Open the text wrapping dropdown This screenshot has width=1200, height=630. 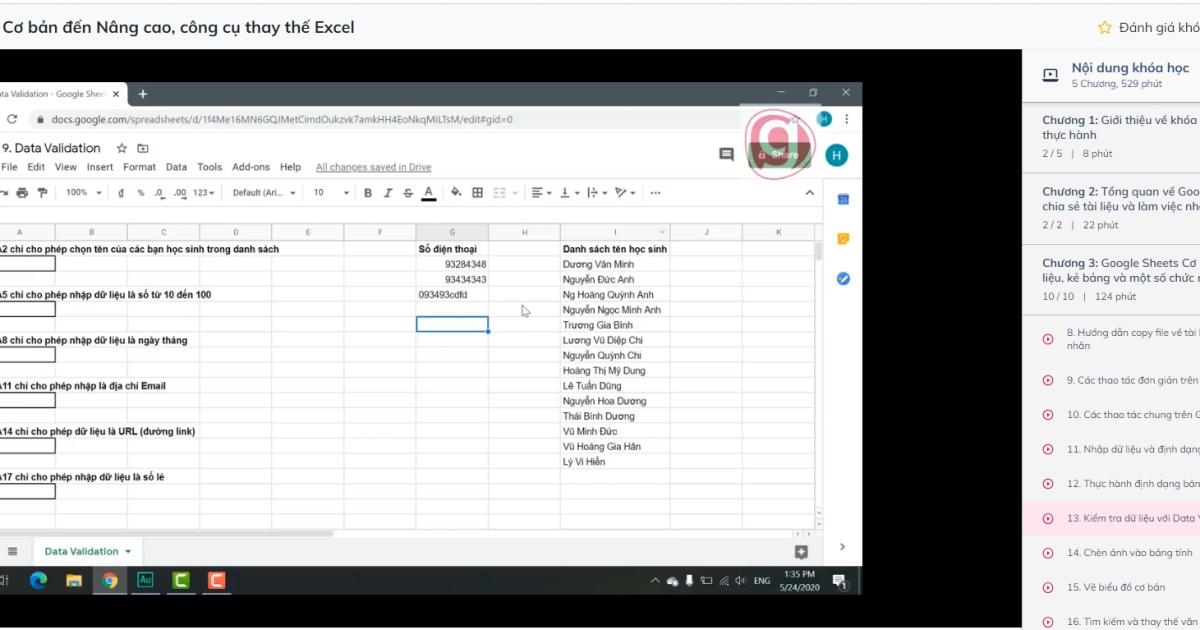(x=597, y=193)
